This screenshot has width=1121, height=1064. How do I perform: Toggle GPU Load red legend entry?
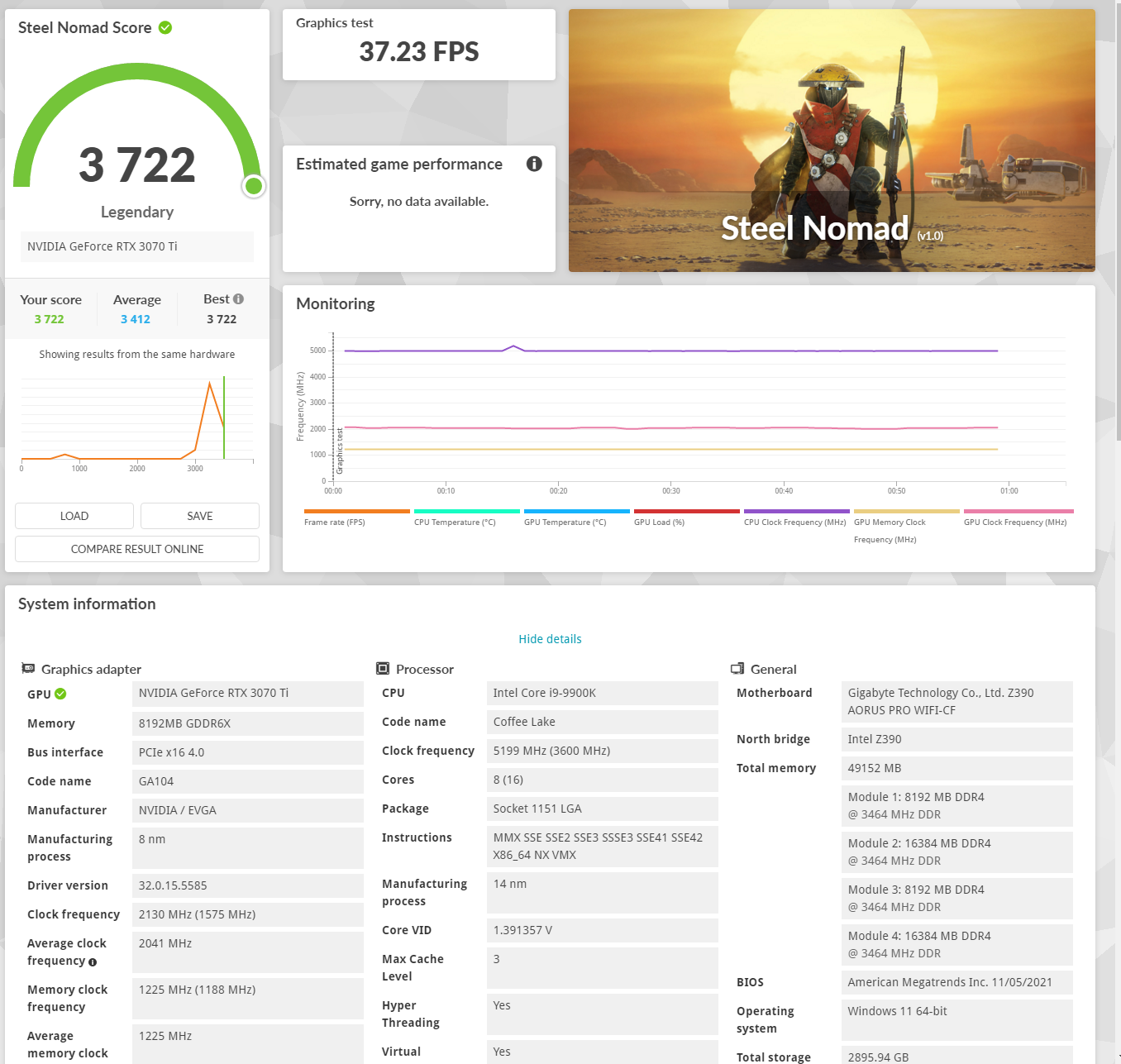(687, 517)
